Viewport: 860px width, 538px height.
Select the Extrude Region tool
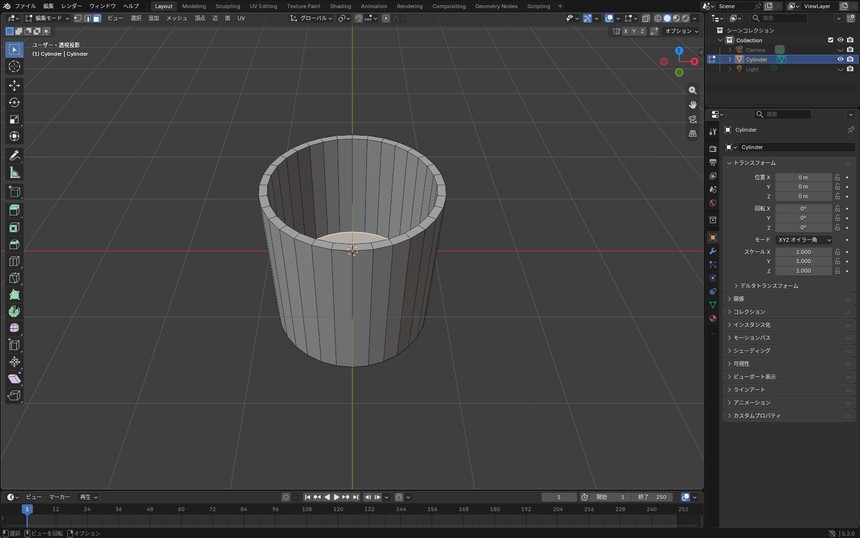pyautogui.click(x=14, y=210)
